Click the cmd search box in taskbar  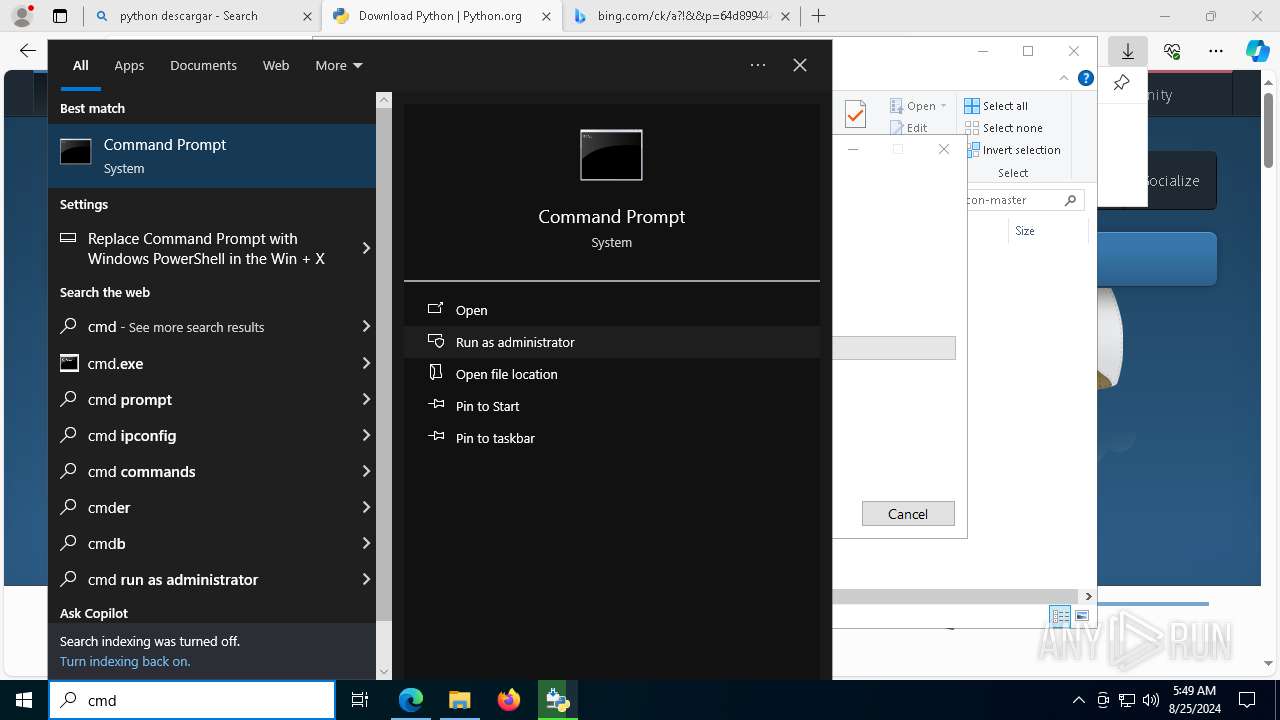[x=192, y=700]
